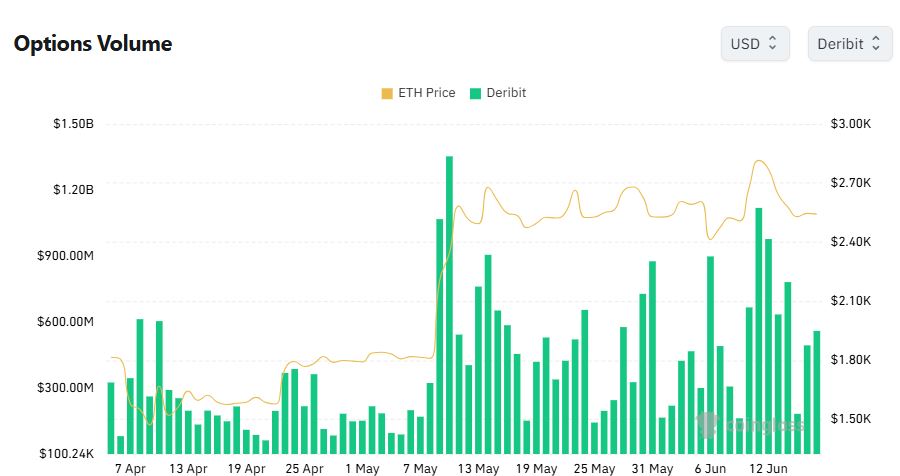Click the chevron arrows beside USD
Viewport: 900px width, 476px height.
click(x=773, y=44)
